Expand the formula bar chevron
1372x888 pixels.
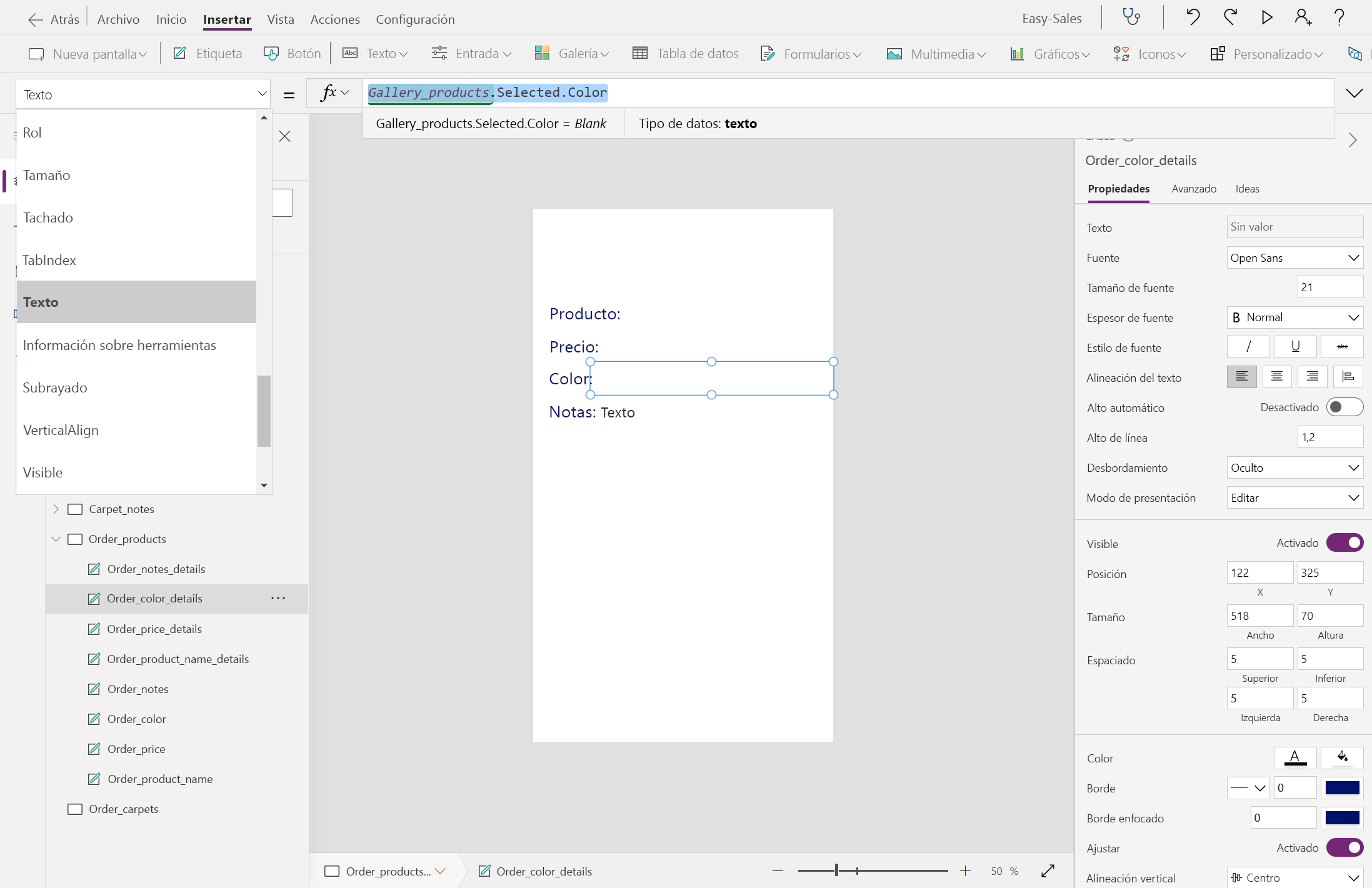point(1354,93)
